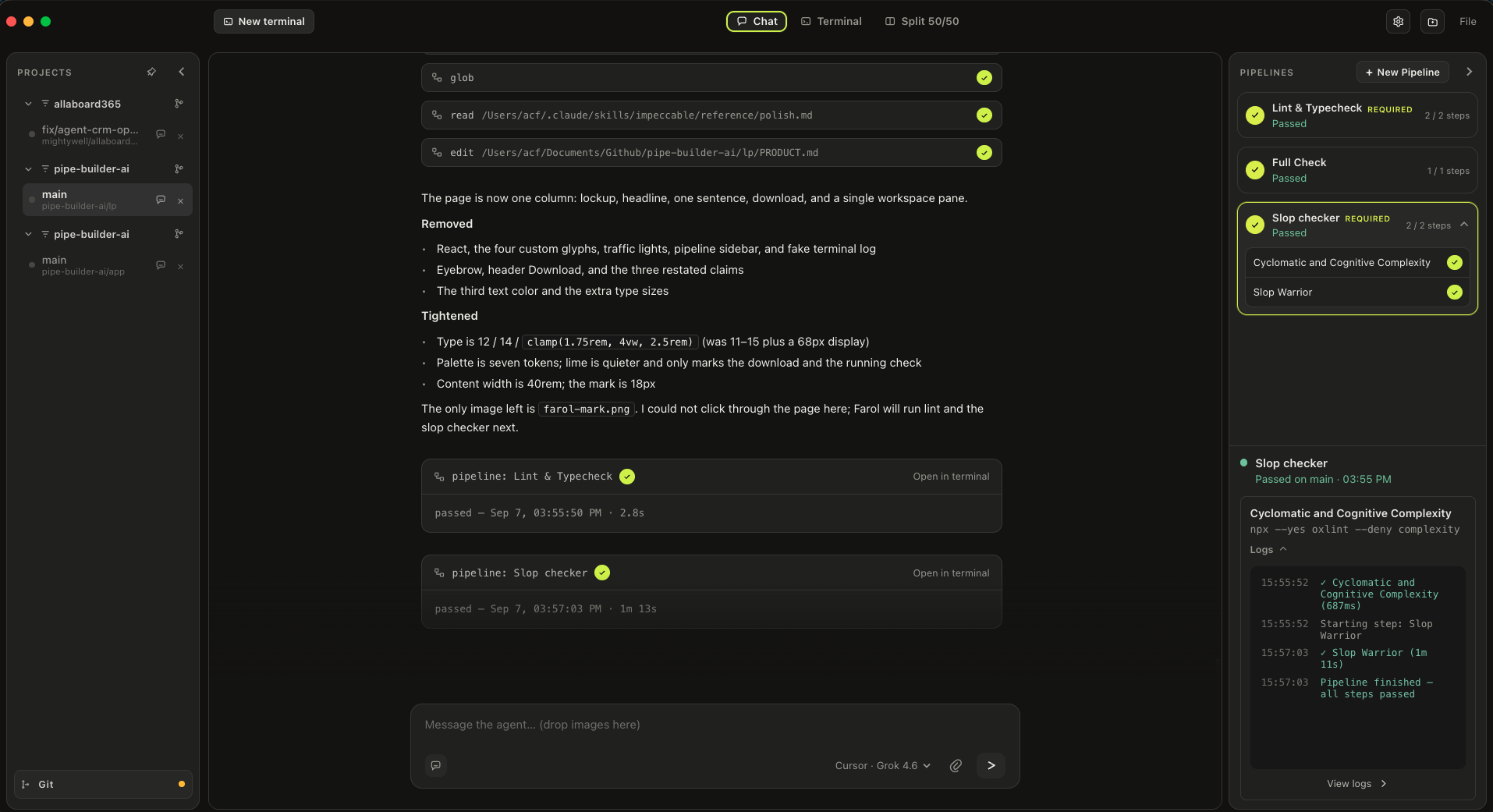Collapse the first pipe-builder-ai project
The height and width of the screenshot is (812, 1493).
tap(28, 168)
